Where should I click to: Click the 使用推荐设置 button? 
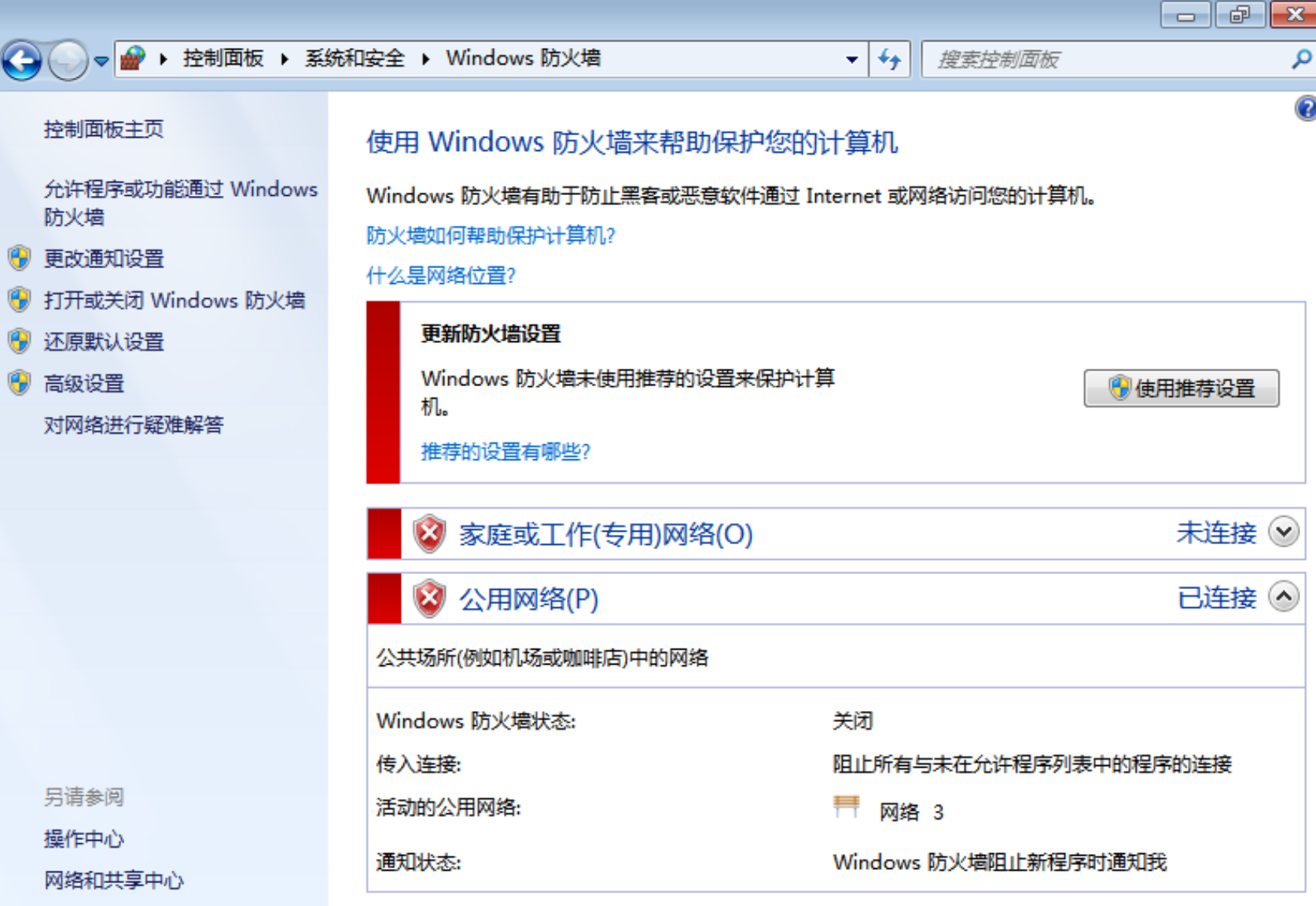(x=1182, y=389)
